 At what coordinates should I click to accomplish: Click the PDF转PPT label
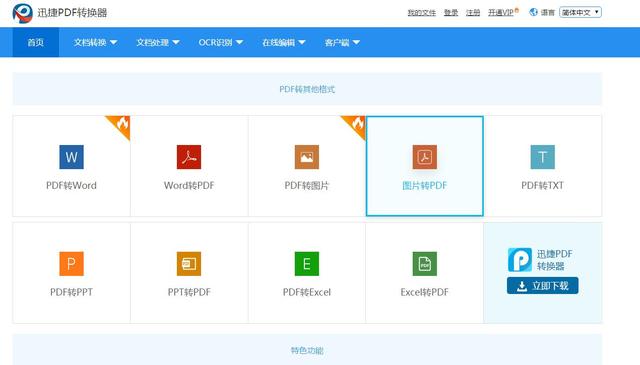click(x=71, y=292)
